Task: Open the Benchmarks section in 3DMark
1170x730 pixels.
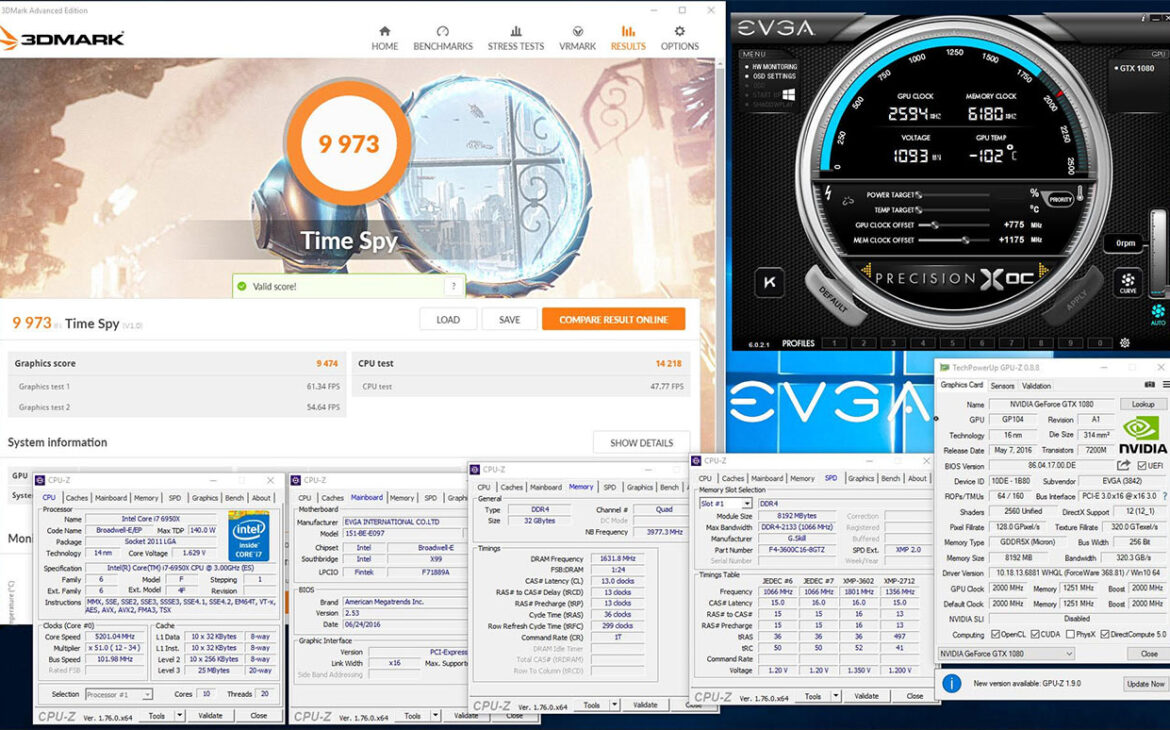Action: click(x=442, y=37)
